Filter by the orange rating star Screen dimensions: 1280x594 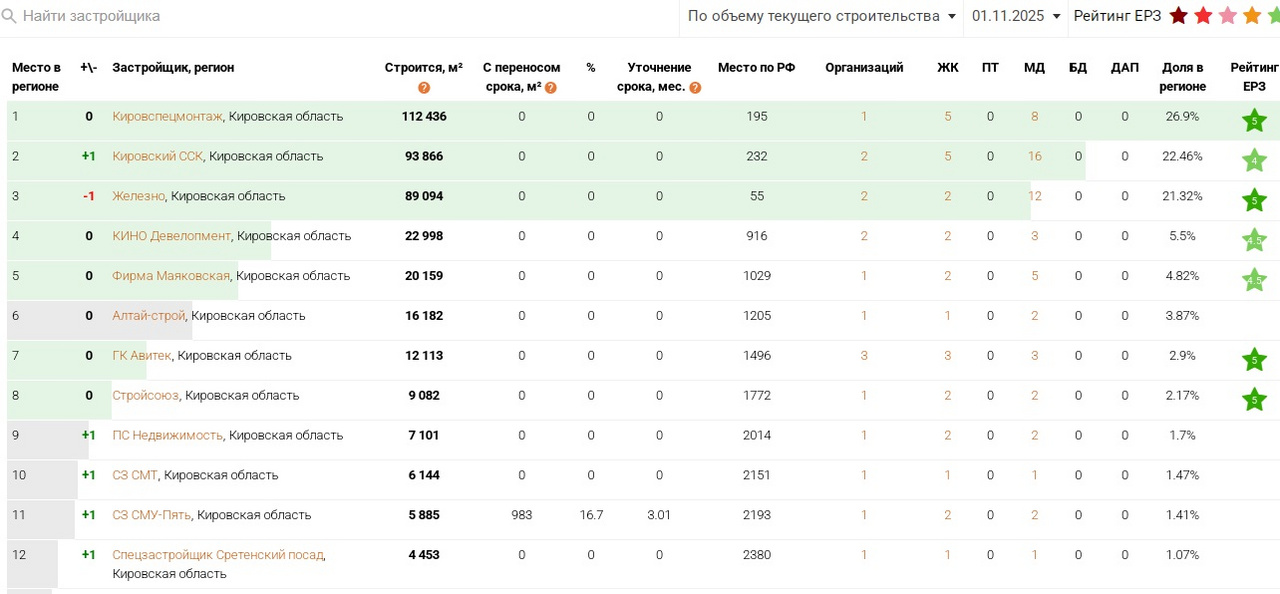1252,16
